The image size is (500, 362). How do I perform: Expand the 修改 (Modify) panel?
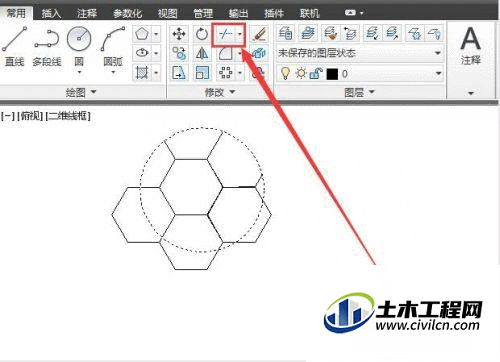click(220, 92)
